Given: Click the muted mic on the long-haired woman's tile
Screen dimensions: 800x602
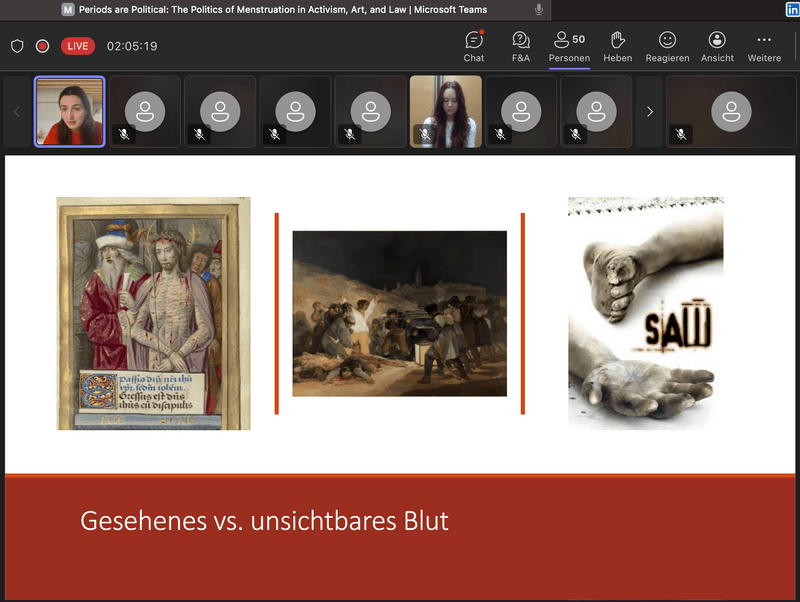Looking at the screenshot, I should point(425,133).
